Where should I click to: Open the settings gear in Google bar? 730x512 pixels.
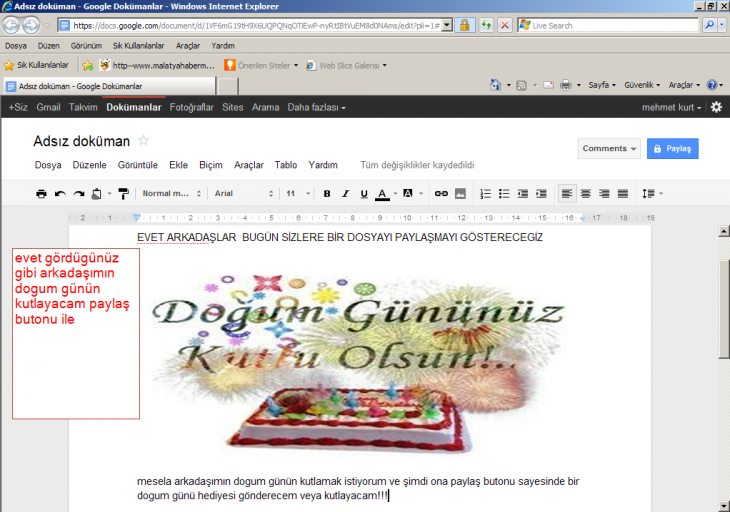pos(716,107)
